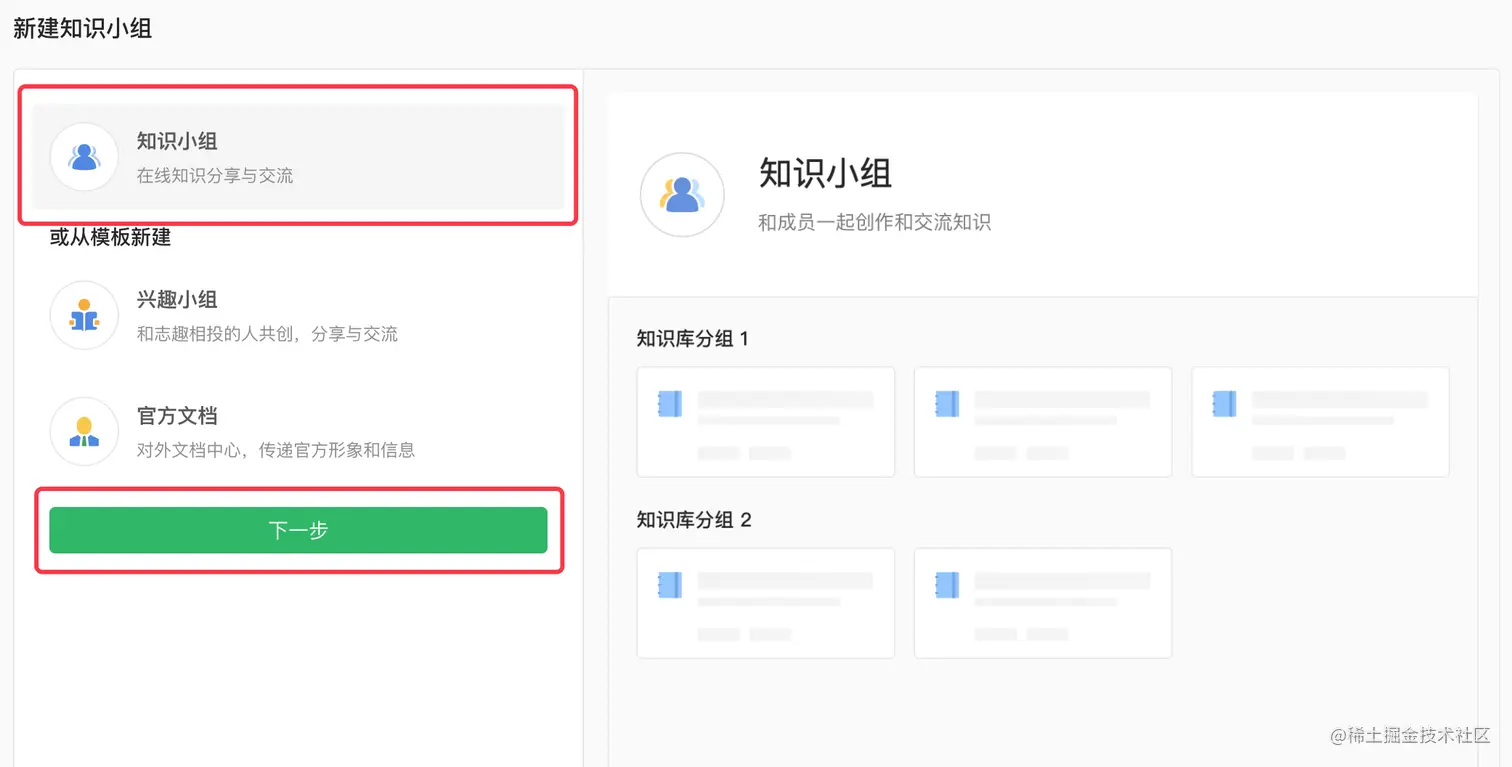Click description 对外文档中心，传递官方形象和信息
Screen dimensions: 1512x767
pos(276,450)
